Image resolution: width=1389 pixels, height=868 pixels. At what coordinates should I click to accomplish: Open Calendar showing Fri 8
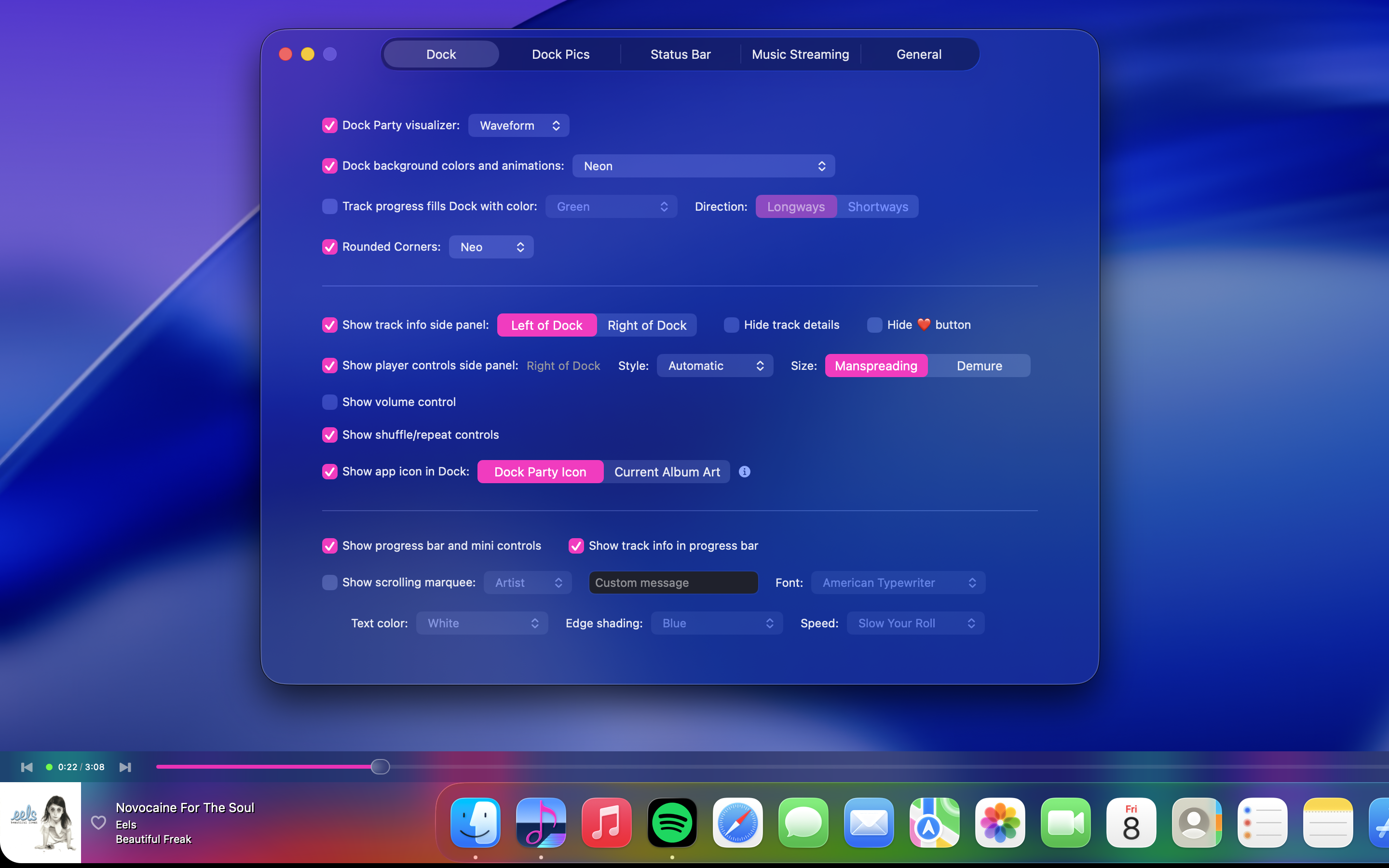click(1130, 823)
